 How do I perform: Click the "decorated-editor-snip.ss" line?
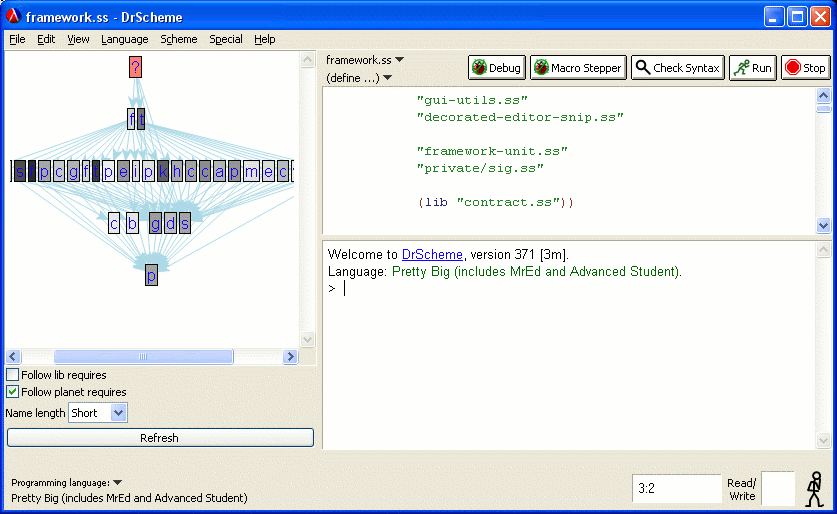[520, 117]
